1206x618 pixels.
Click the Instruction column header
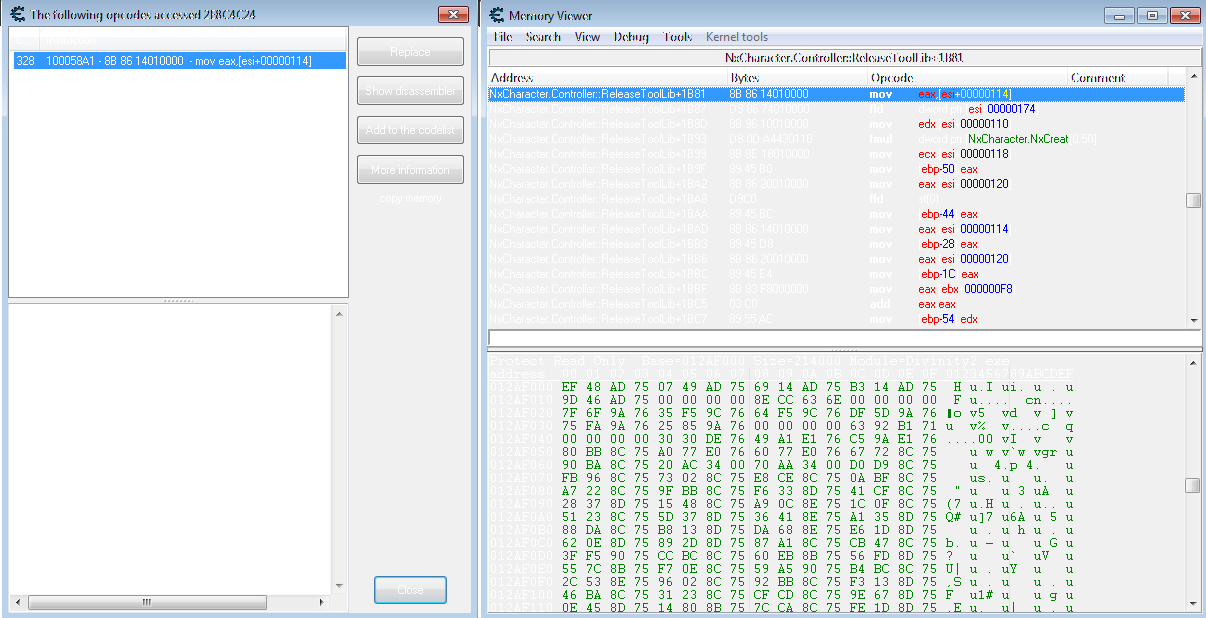(x=190, y=40)
